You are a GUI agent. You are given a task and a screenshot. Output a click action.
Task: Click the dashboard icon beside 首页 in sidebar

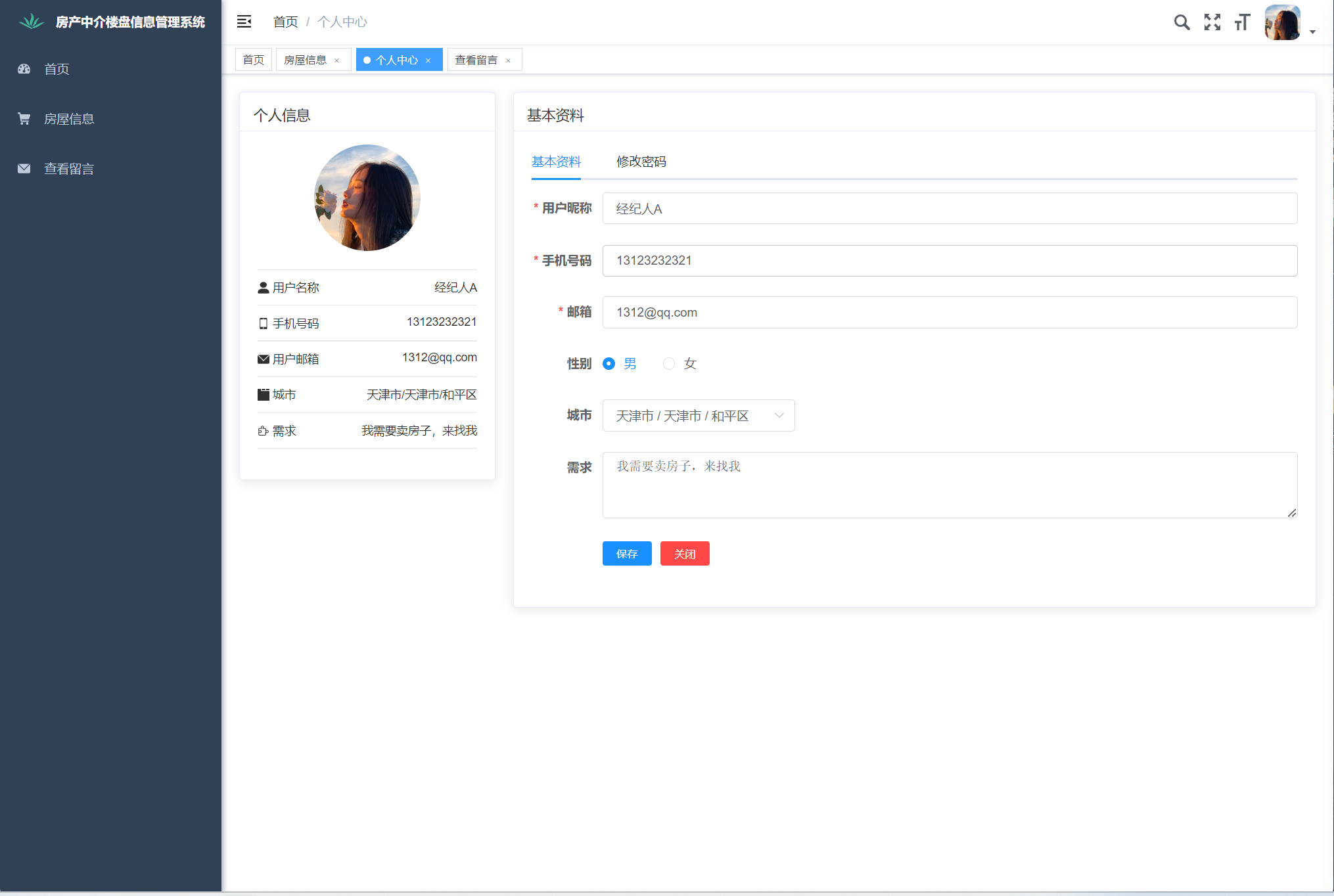click(x=24, y=68)
